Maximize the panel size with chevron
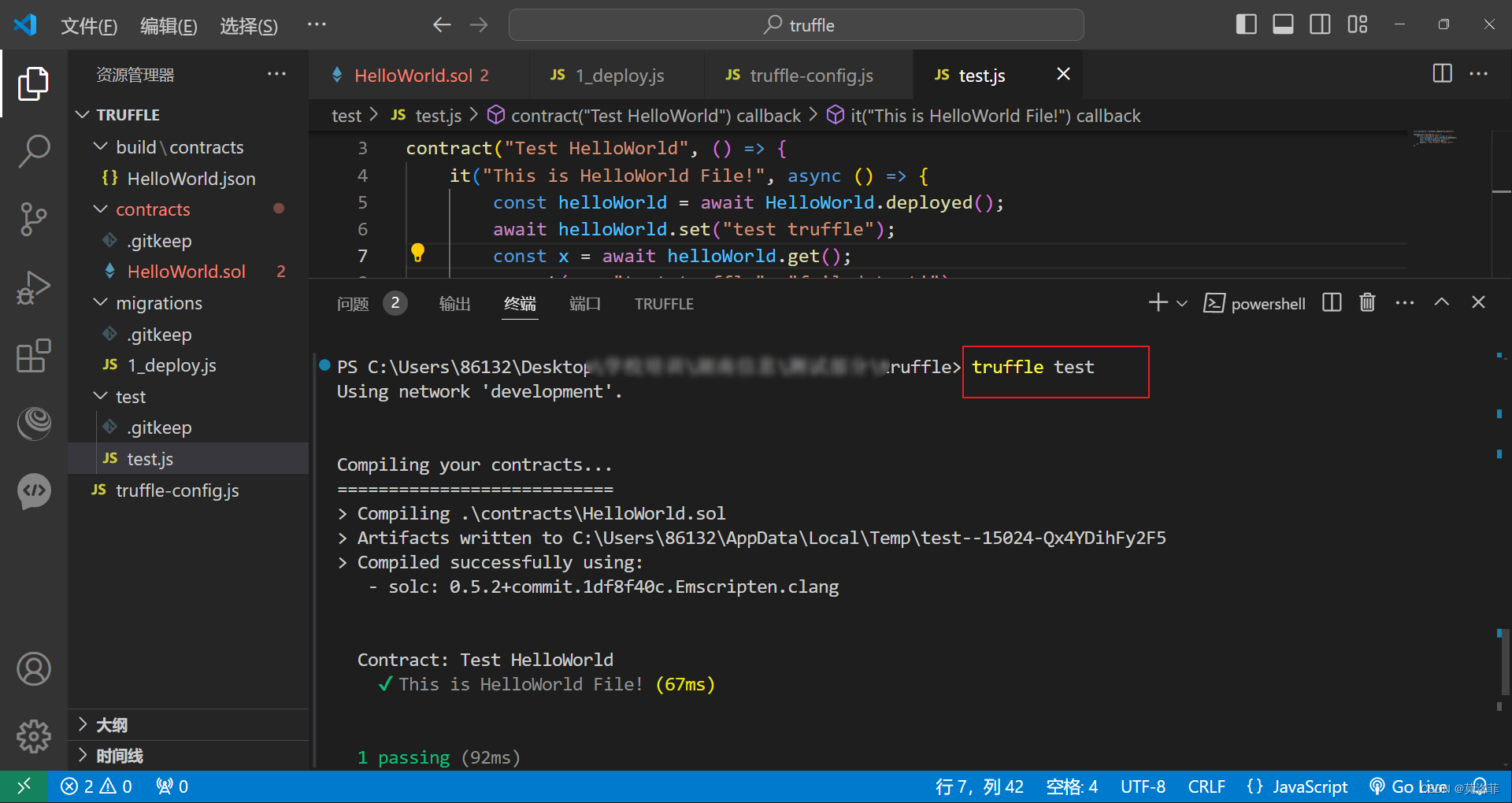Screen dimensions: 1512x803 [x=1441, y=303]
